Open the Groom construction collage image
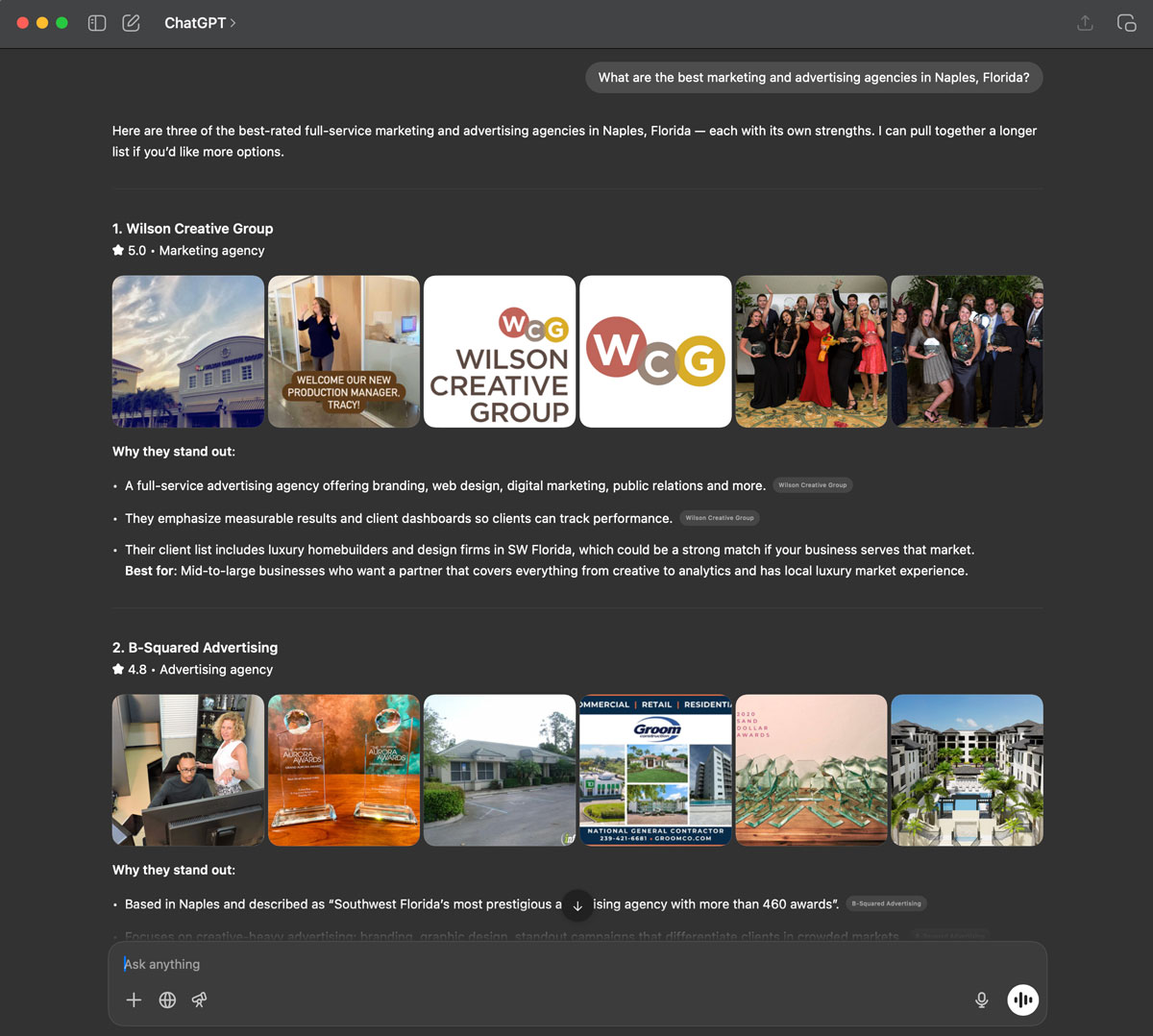Screen dimensions: 1153x1036 coord(655,770)
